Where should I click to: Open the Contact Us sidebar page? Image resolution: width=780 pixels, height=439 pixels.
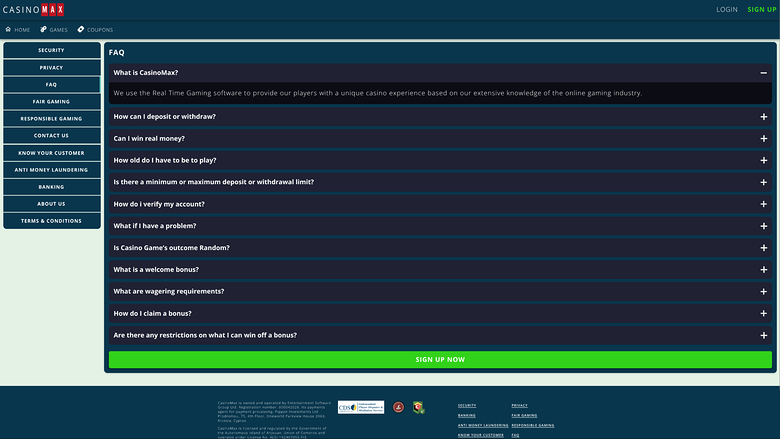click(52, 136)
